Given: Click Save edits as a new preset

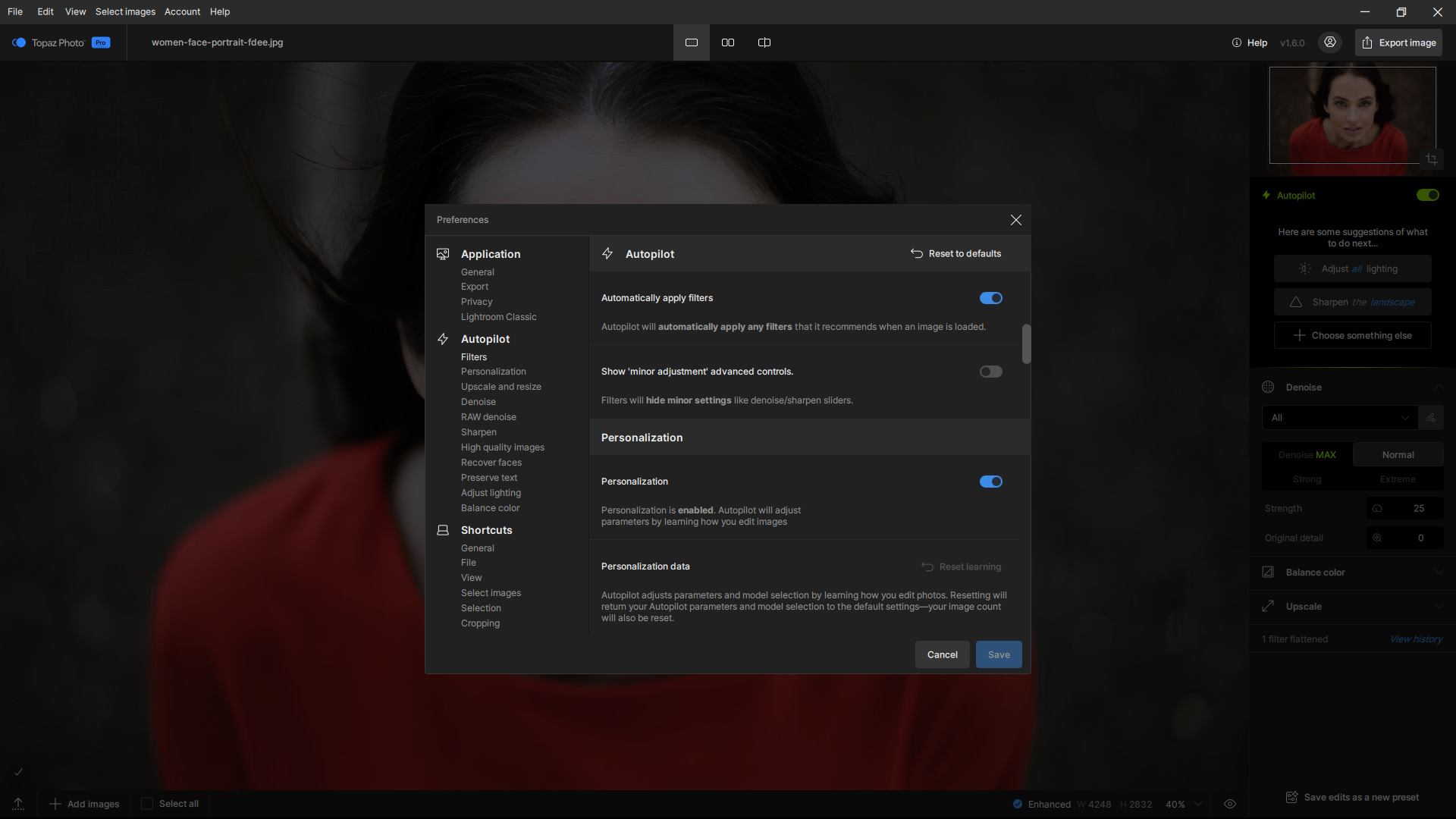Looking at the screenshot, I should coord(1353,797).
